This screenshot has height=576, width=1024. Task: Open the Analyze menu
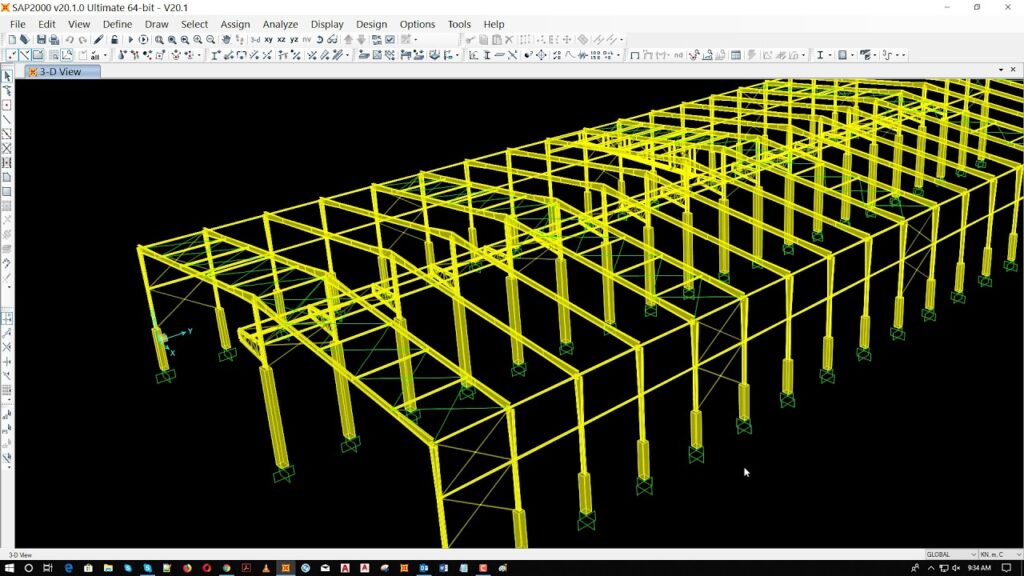click(x=280, y=24)
